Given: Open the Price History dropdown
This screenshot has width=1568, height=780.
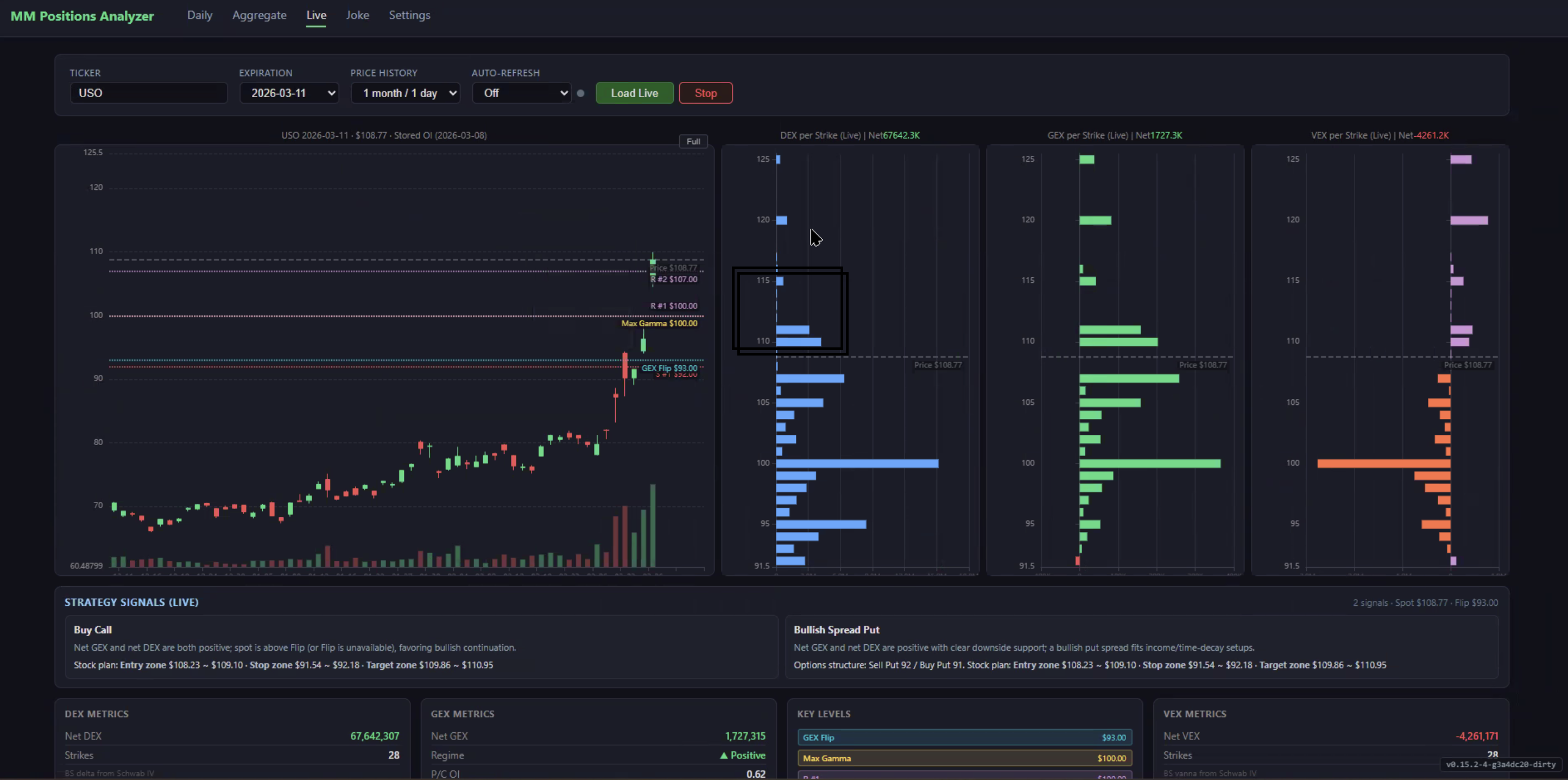Looking at the screenshot, I should (405, 93).
